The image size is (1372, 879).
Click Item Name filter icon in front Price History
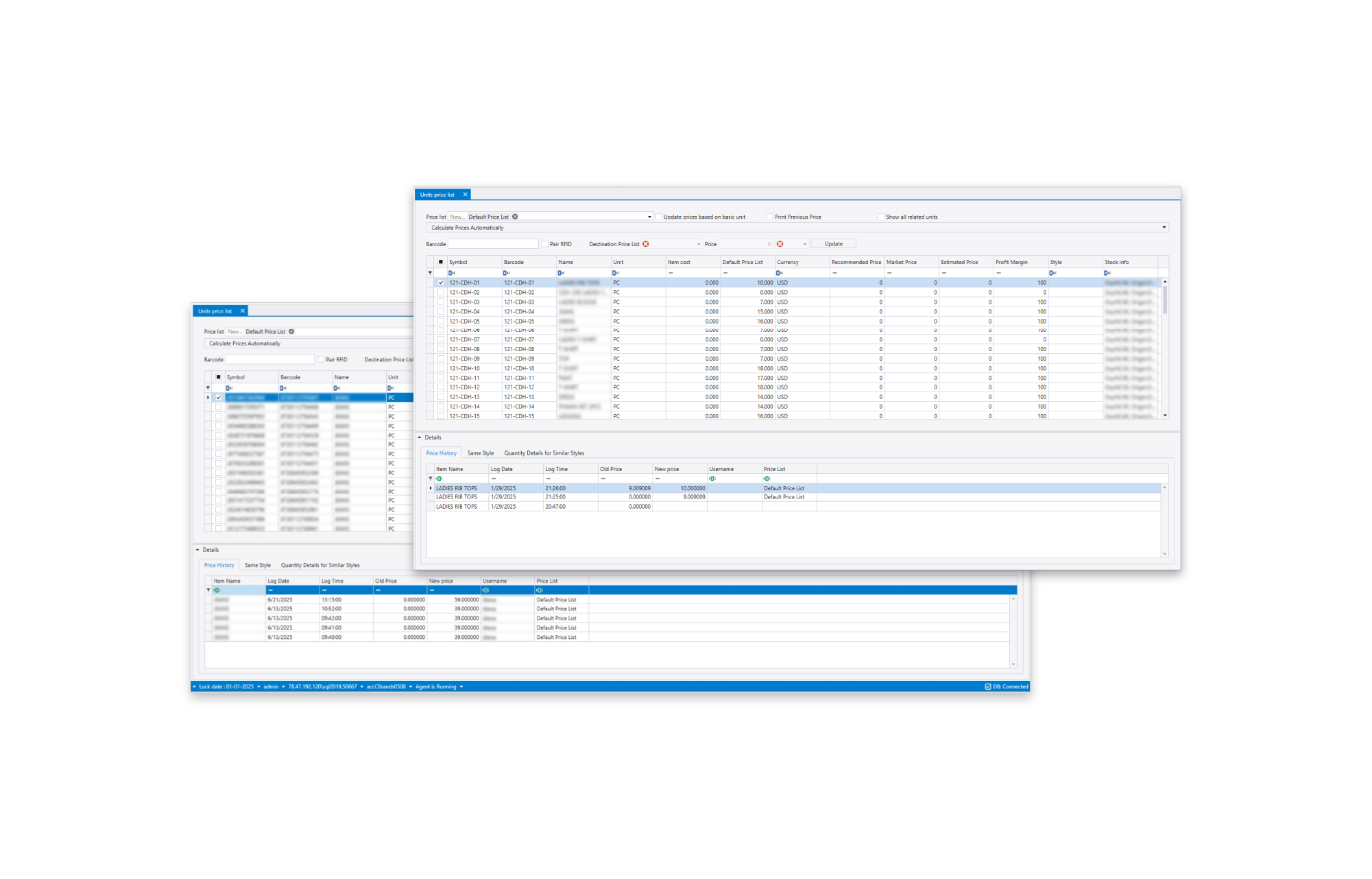(x=440, y=479)
